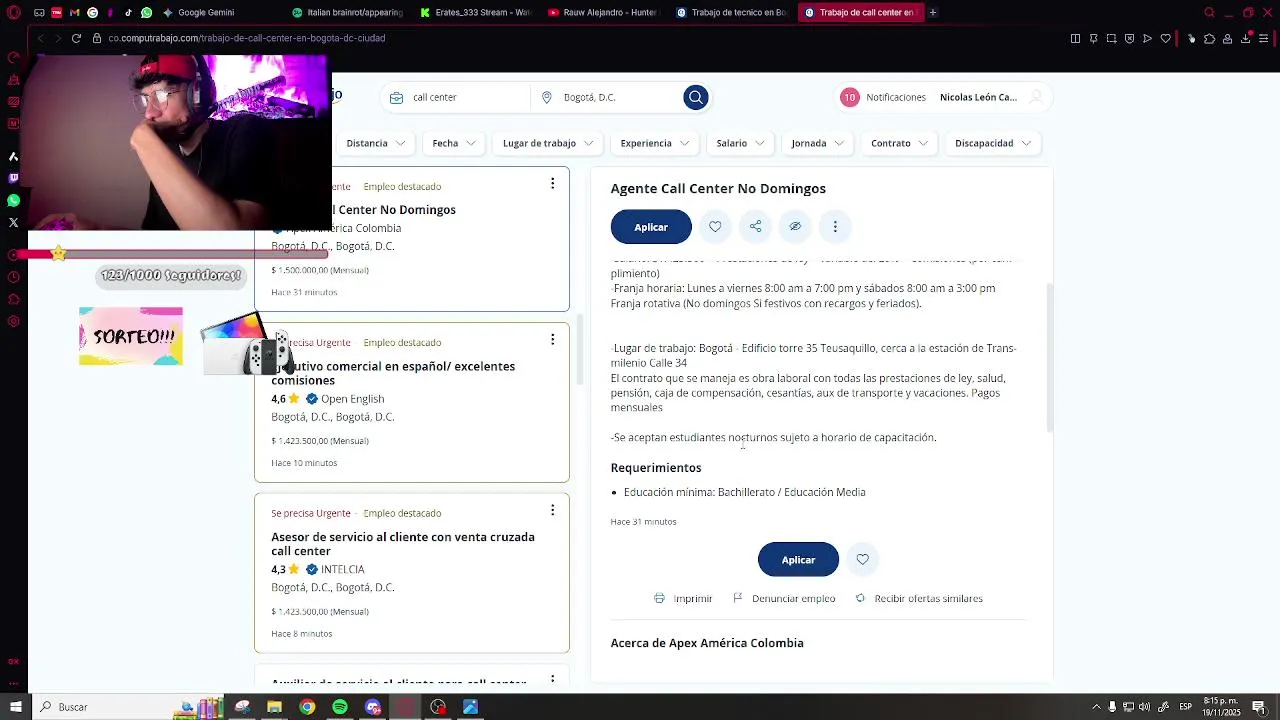
Task: Click browser snapshot capture icon
Action: click(1111, 38)
